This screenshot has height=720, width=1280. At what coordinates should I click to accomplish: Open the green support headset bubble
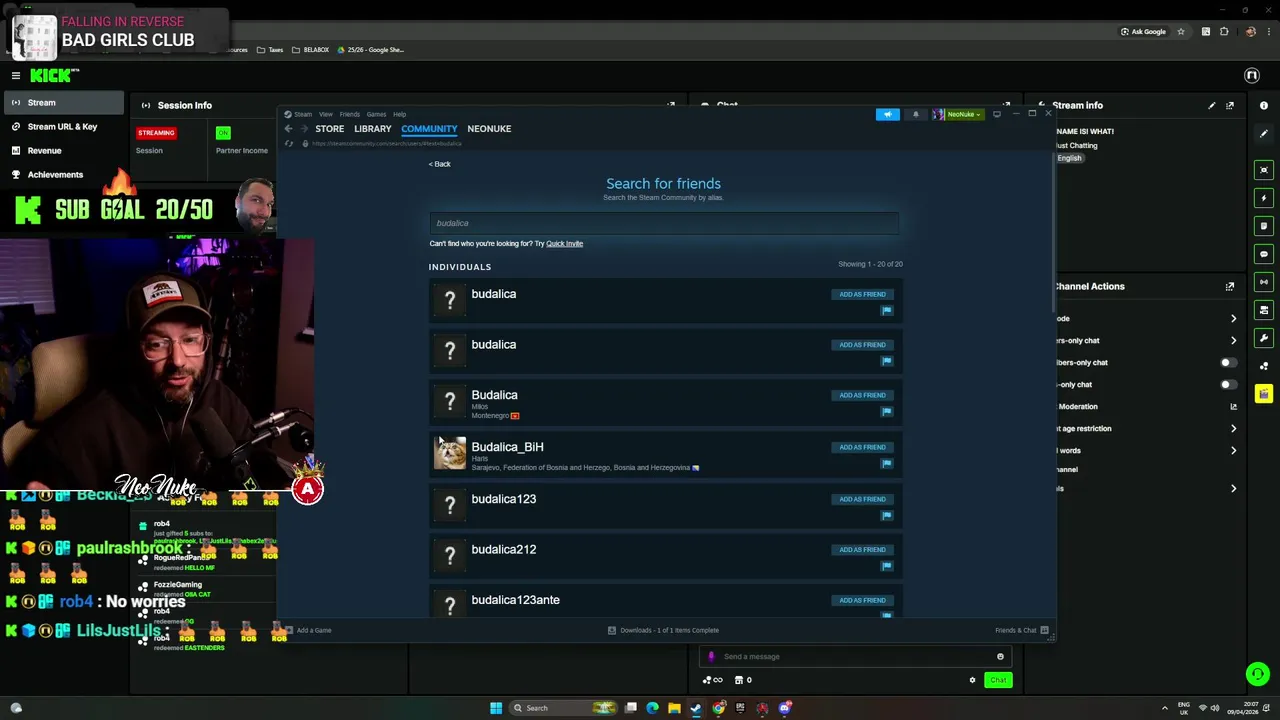(x=1258, y=674)
